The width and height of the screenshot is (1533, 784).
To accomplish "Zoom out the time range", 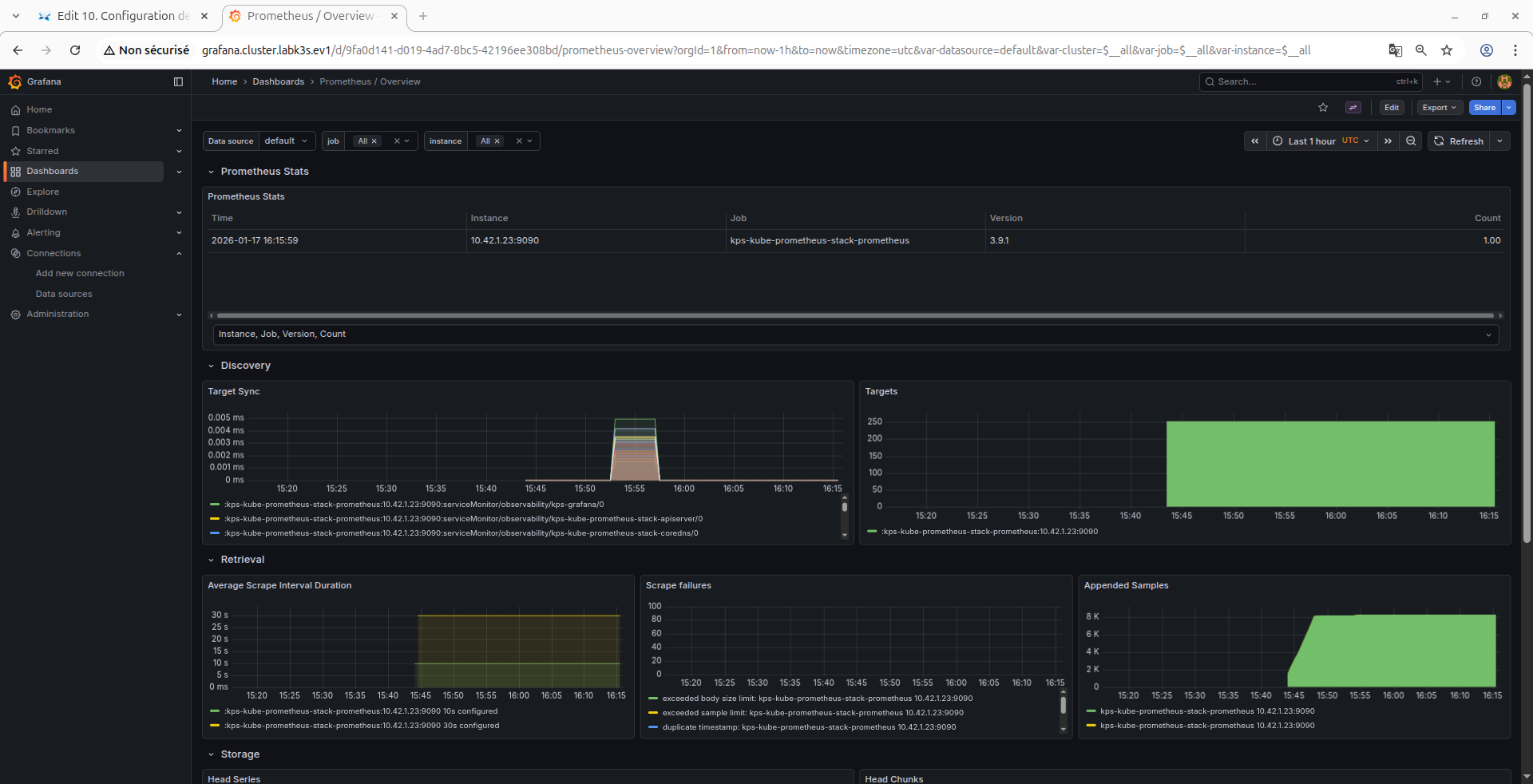I will point(1411,141).
